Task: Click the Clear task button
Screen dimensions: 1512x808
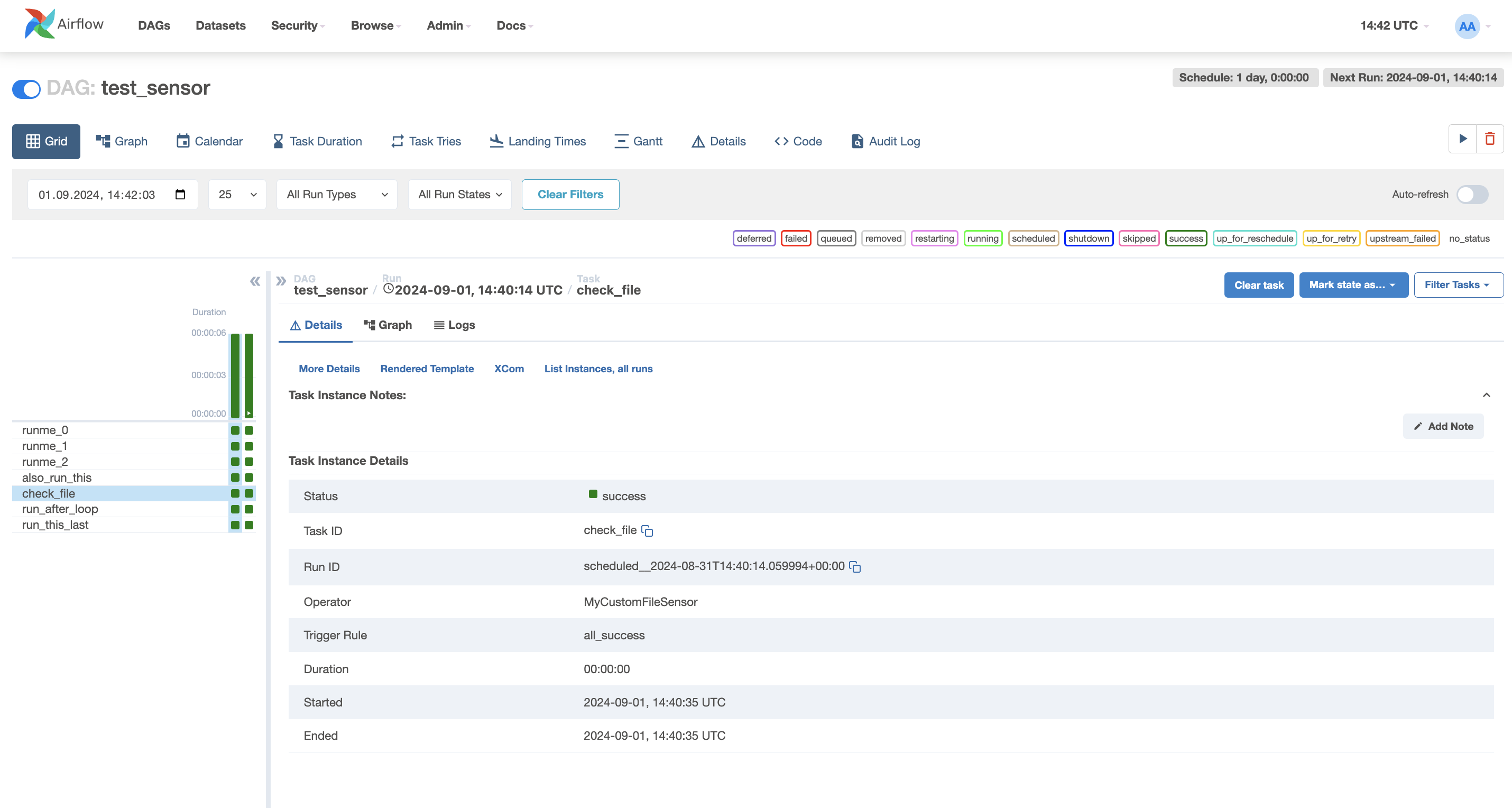Action: [1258, 285]
